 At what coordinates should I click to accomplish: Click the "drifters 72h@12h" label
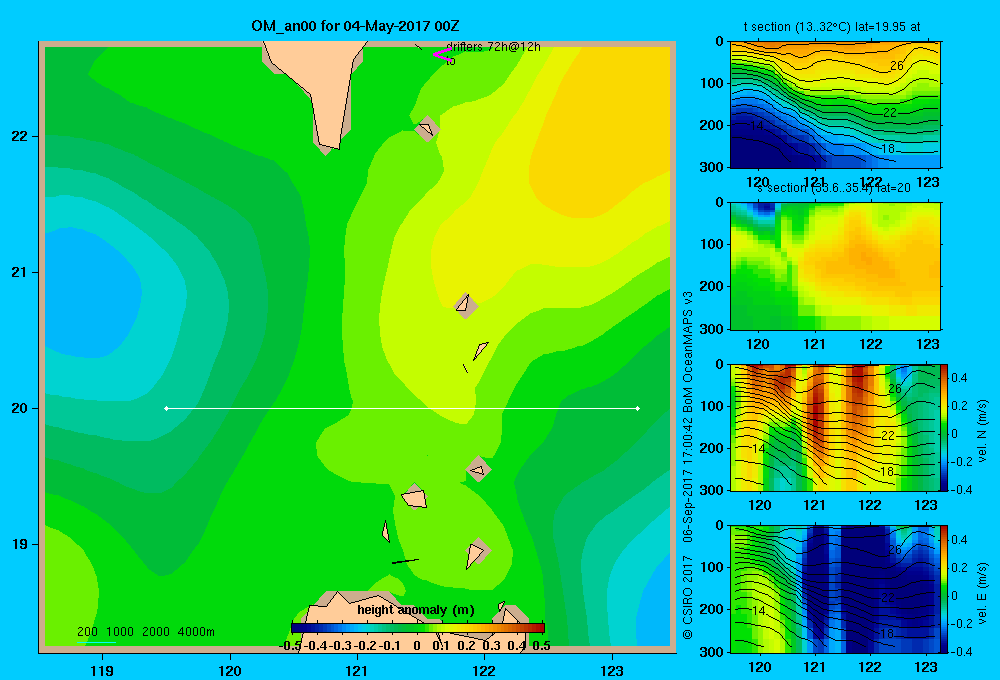(493, 47)
